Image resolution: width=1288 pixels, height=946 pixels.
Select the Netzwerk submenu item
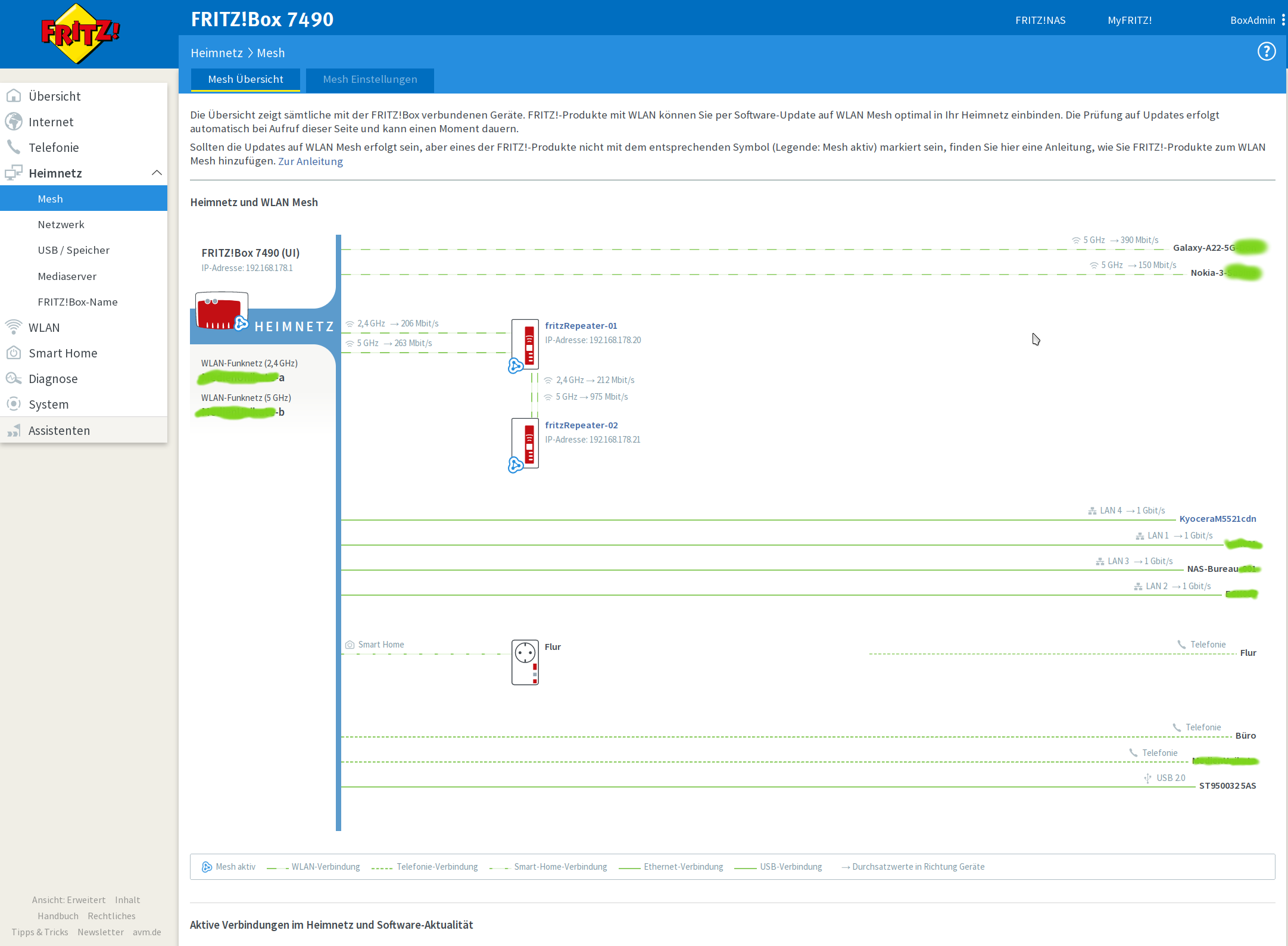pos(61,225)
